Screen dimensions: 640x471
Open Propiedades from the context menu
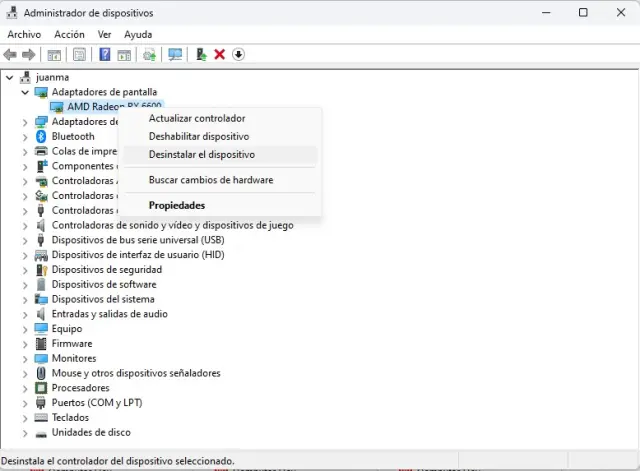[176, 205]
